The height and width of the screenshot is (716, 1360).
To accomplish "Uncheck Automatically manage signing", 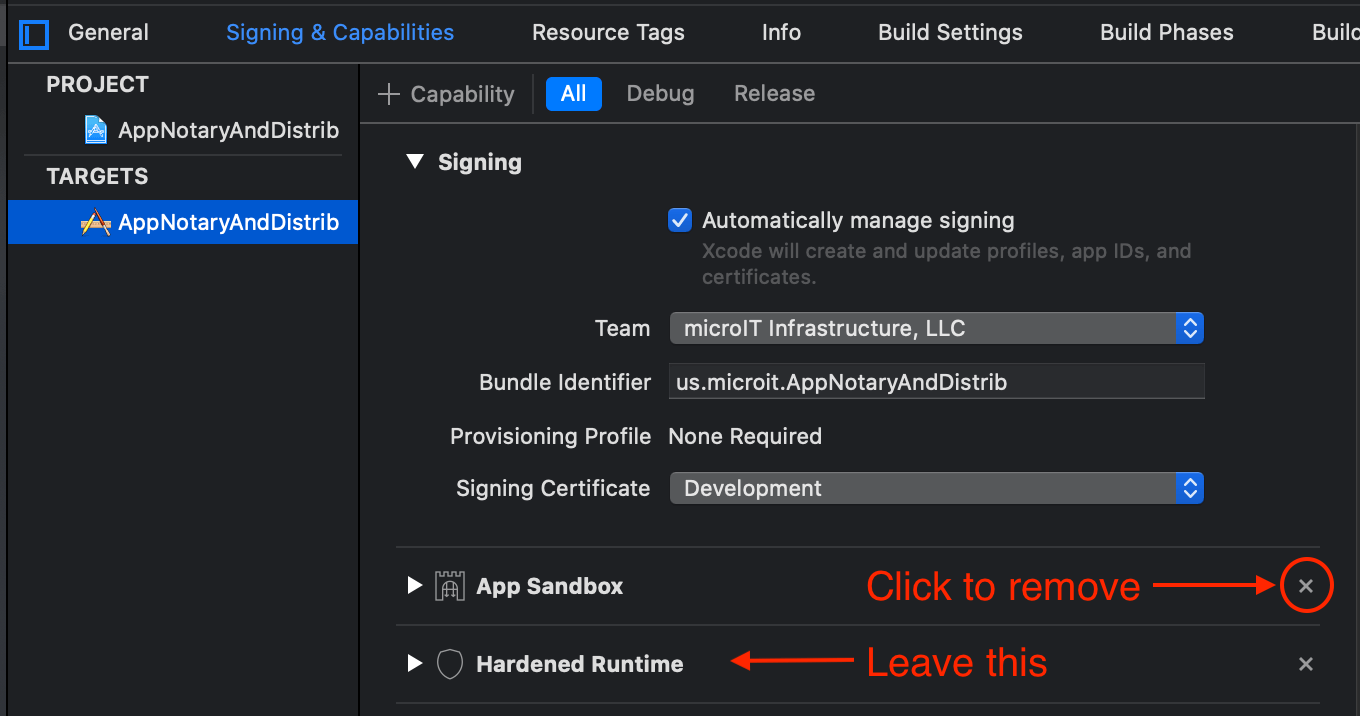I will (680, 220).
